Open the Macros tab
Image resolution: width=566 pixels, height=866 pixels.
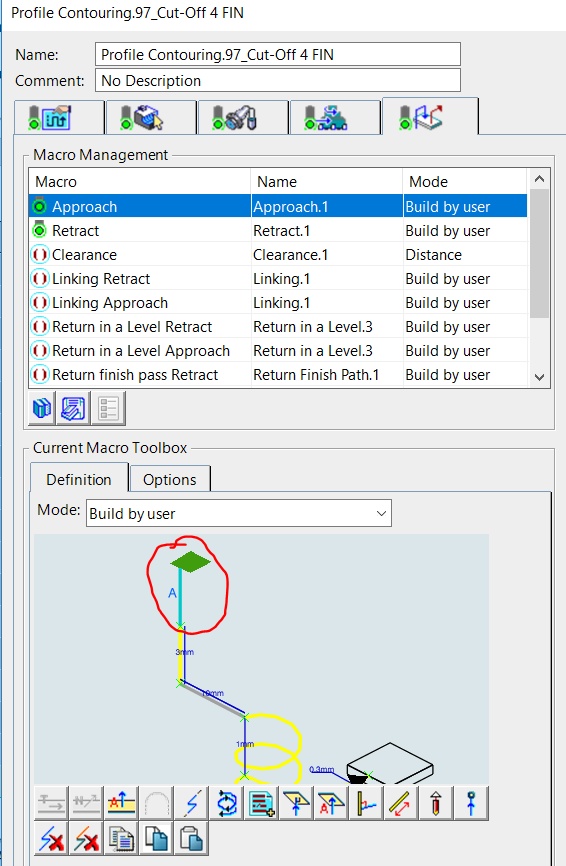pos(430,116)
